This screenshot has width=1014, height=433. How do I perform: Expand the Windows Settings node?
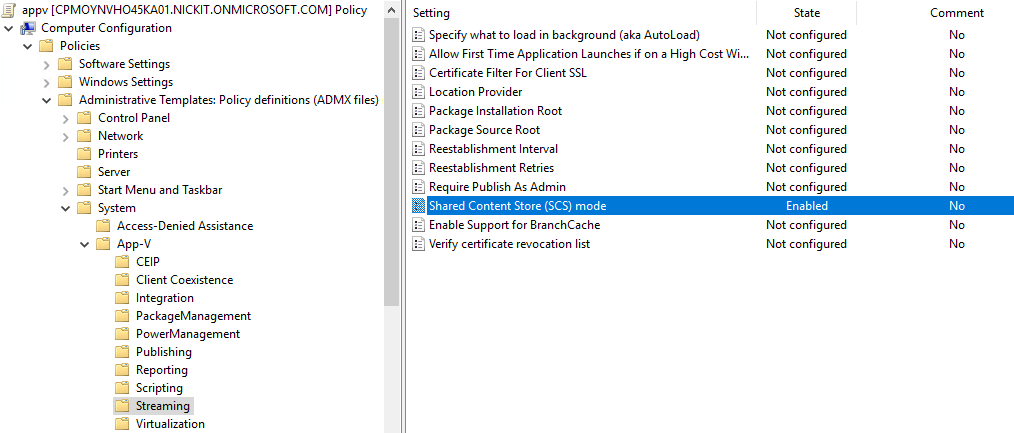click(x=47, y=82)
